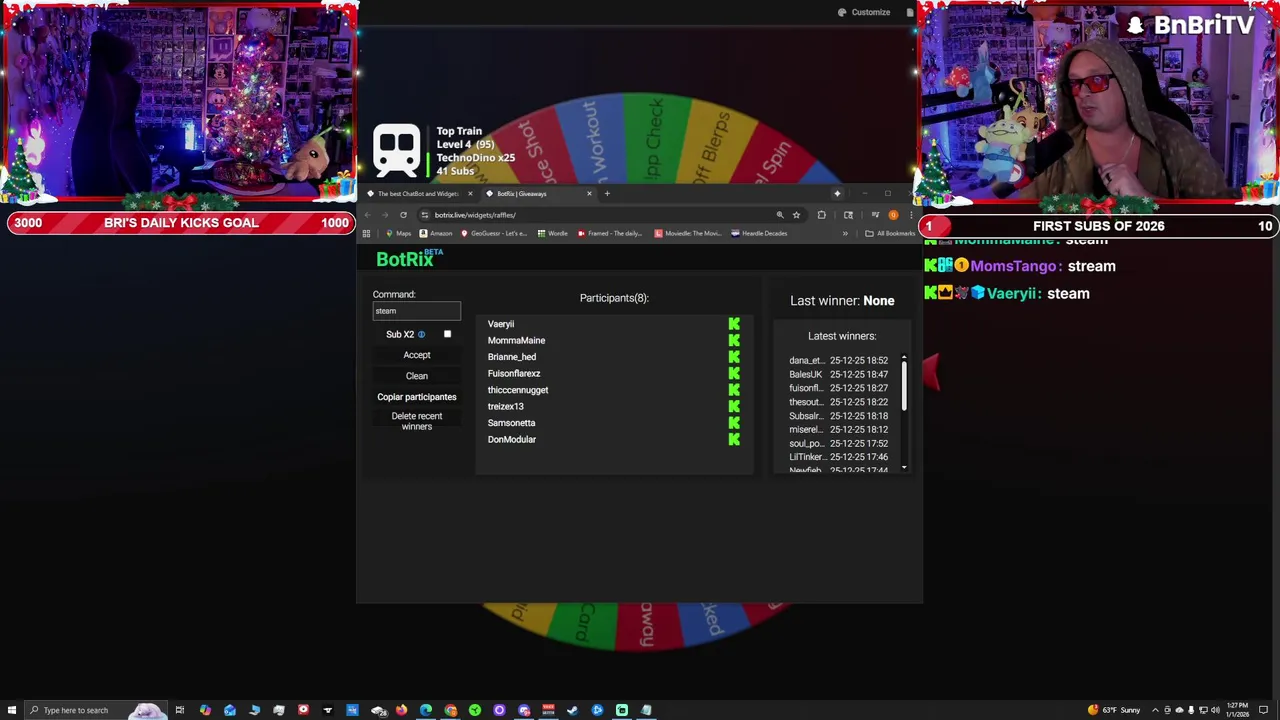Click the Kick icon beside Vaeryii
This screenshot has height=720, width=1280.
tap(734, 324)
